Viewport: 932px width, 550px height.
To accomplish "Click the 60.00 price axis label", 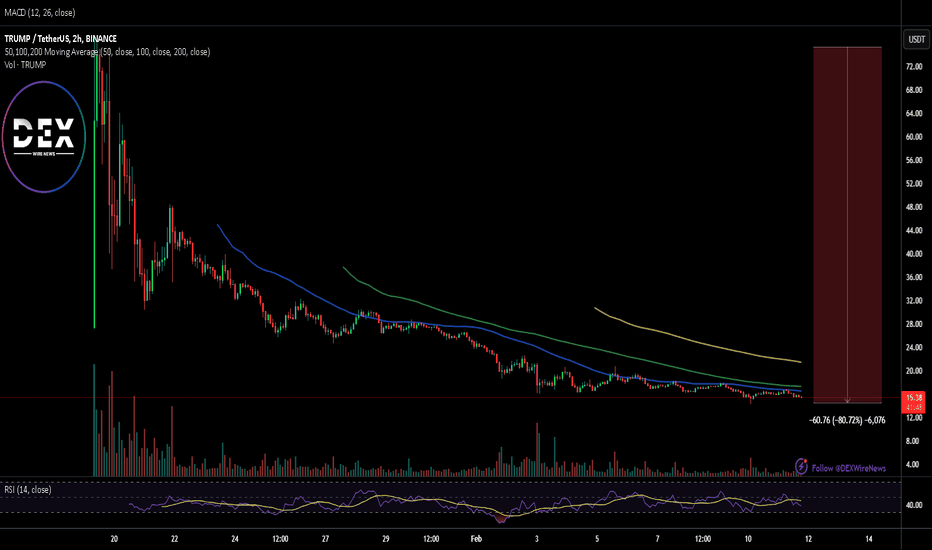I will click(x=914, y=137).
